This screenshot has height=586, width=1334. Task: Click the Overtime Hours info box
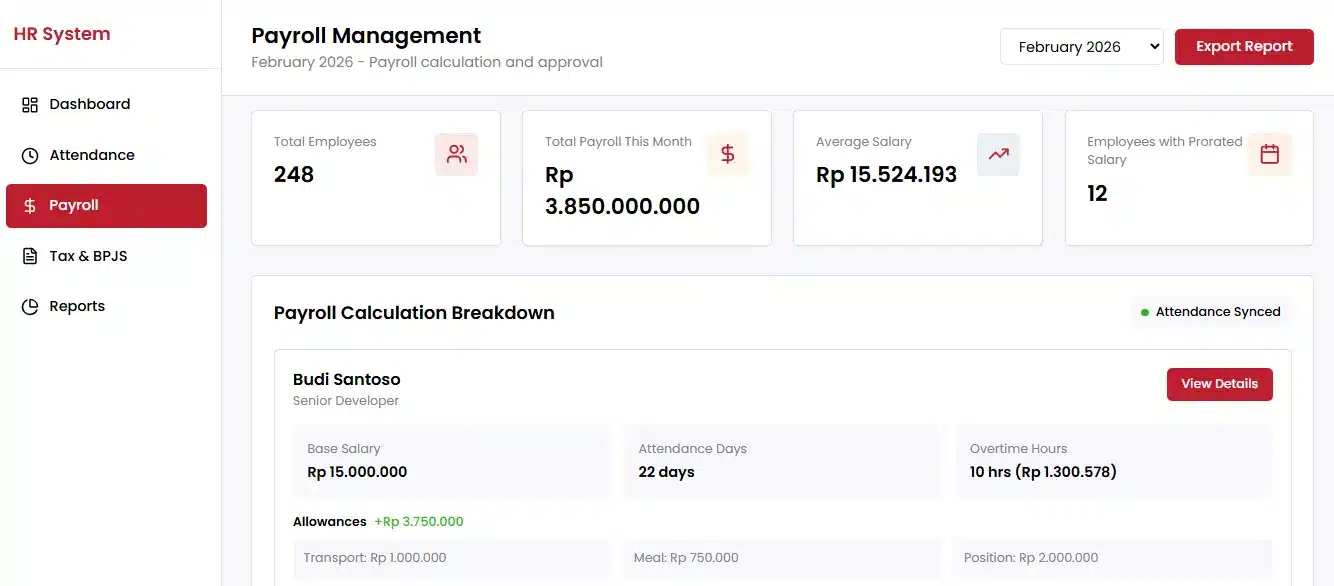click(x=1113, y=461)
